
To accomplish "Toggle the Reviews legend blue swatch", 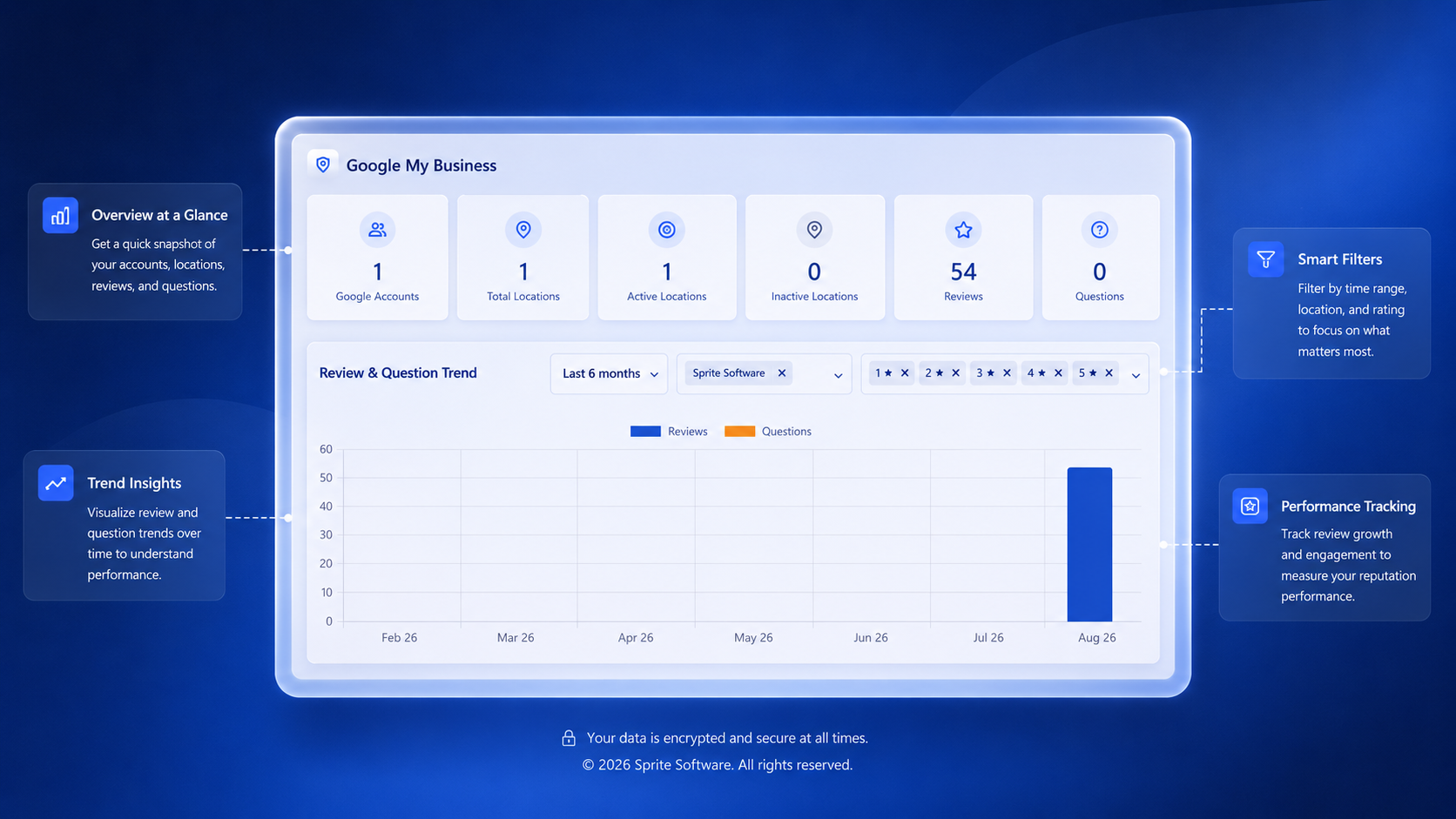I will (x=645, y=431).
